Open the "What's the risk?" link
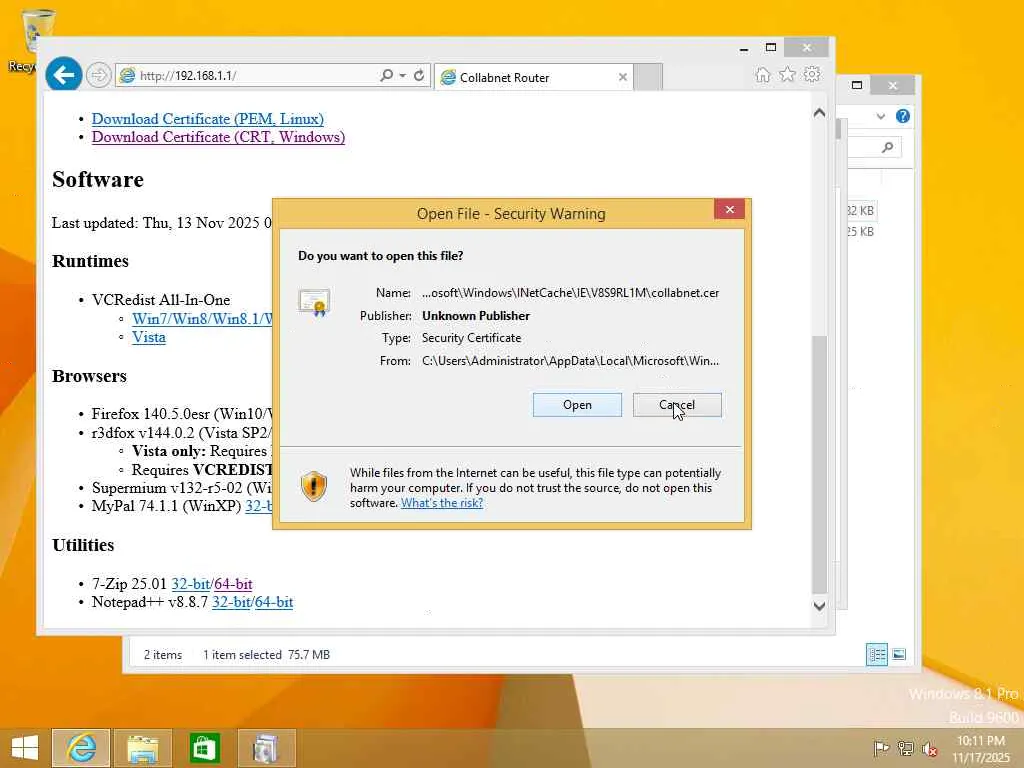 coord(441,503)
